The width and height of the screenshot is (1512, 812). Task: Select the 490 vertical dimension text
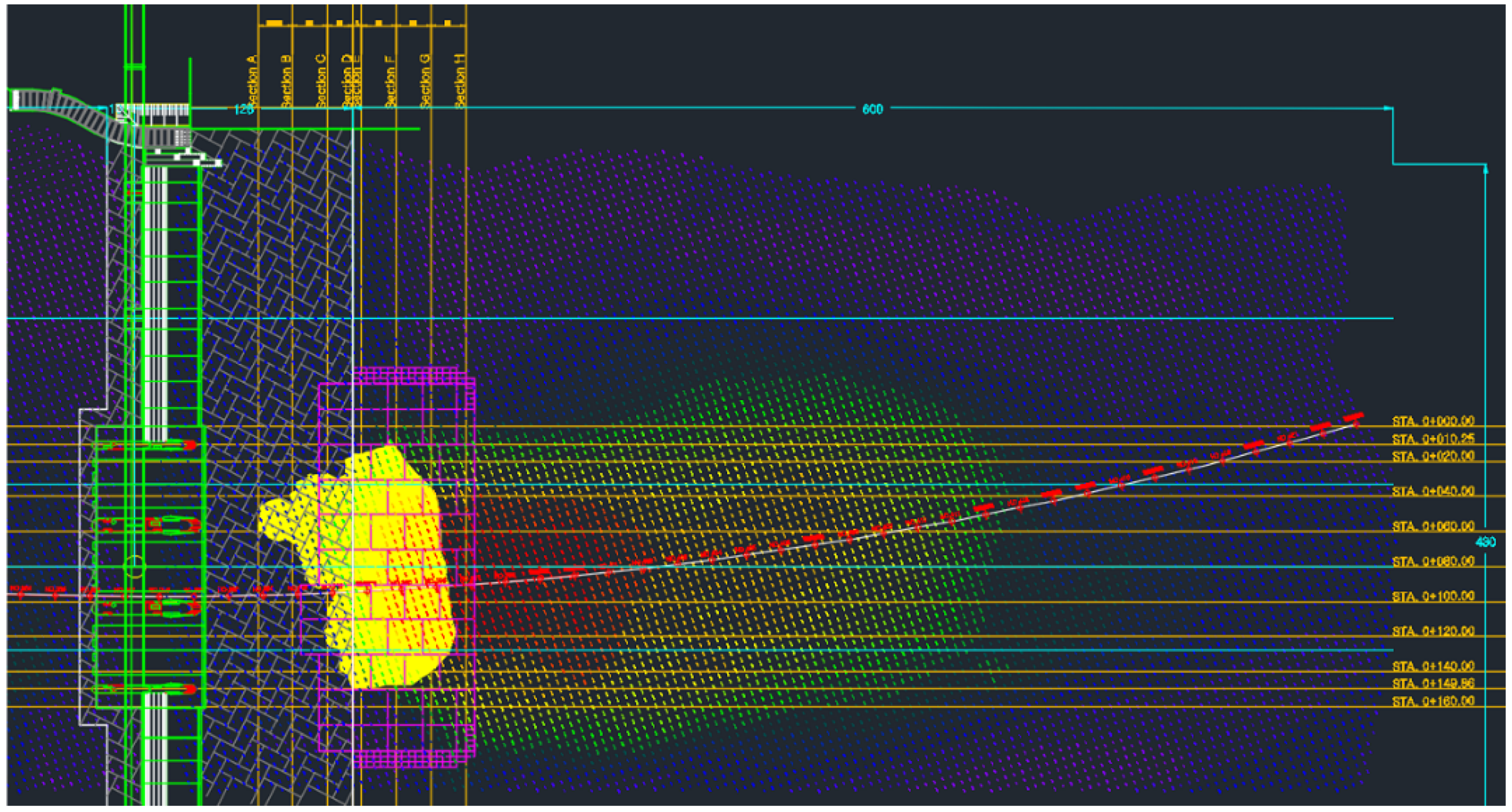coord(1485,542)
